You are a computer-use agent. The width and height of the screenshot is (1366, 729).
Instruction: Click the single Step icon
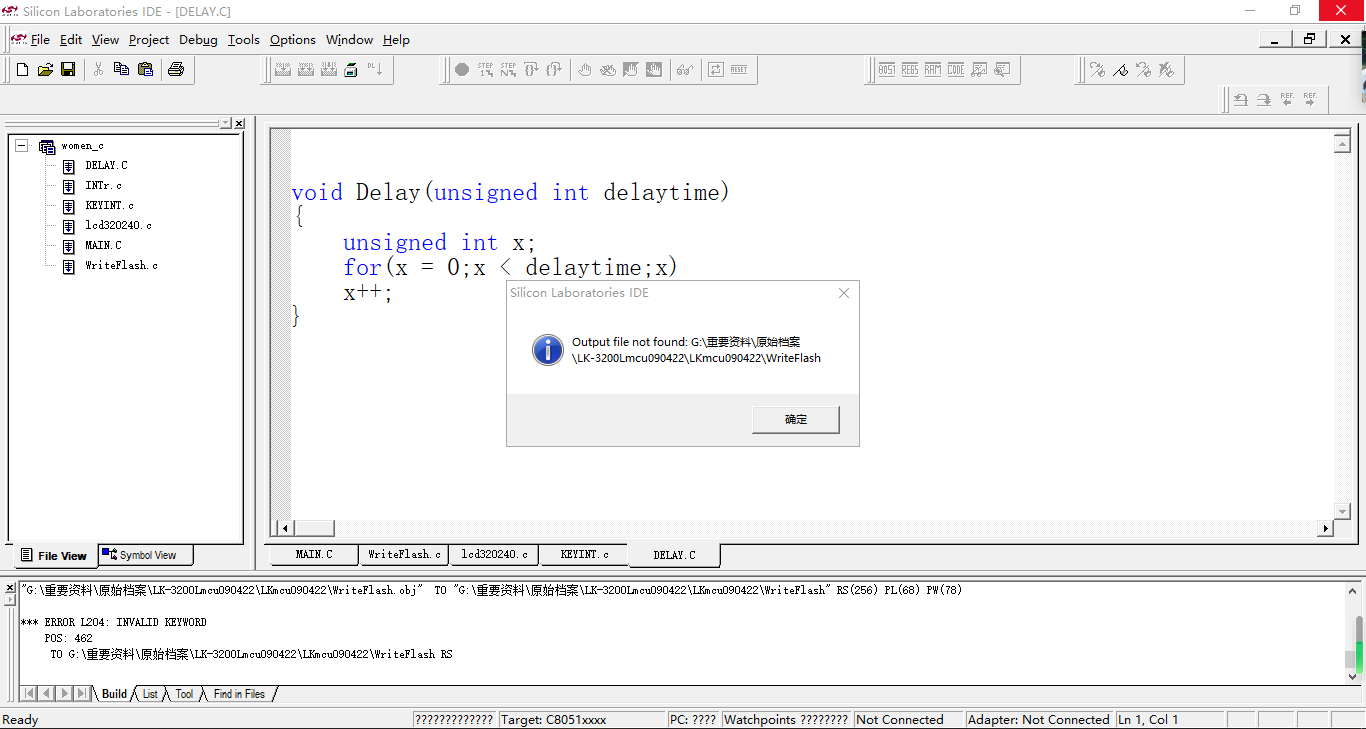pos(485,69)
